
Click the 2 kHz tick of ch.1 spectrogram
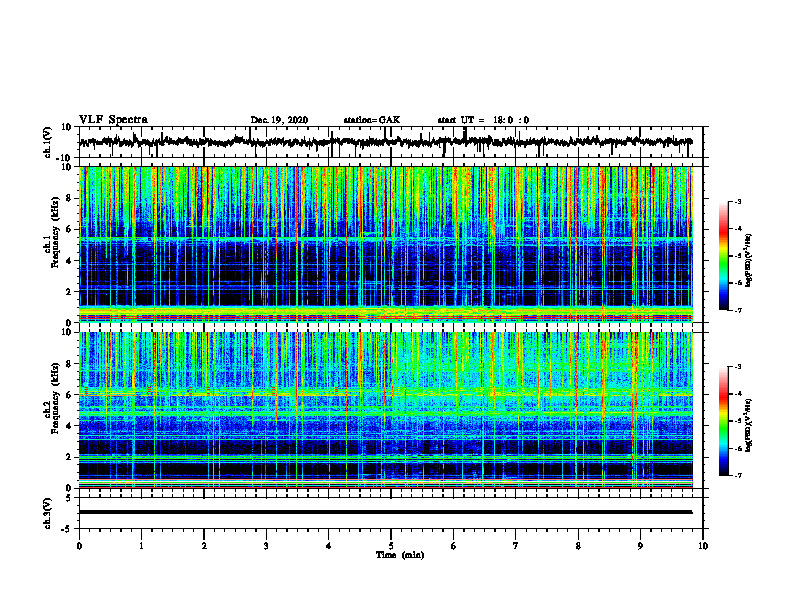coord(70,292)
